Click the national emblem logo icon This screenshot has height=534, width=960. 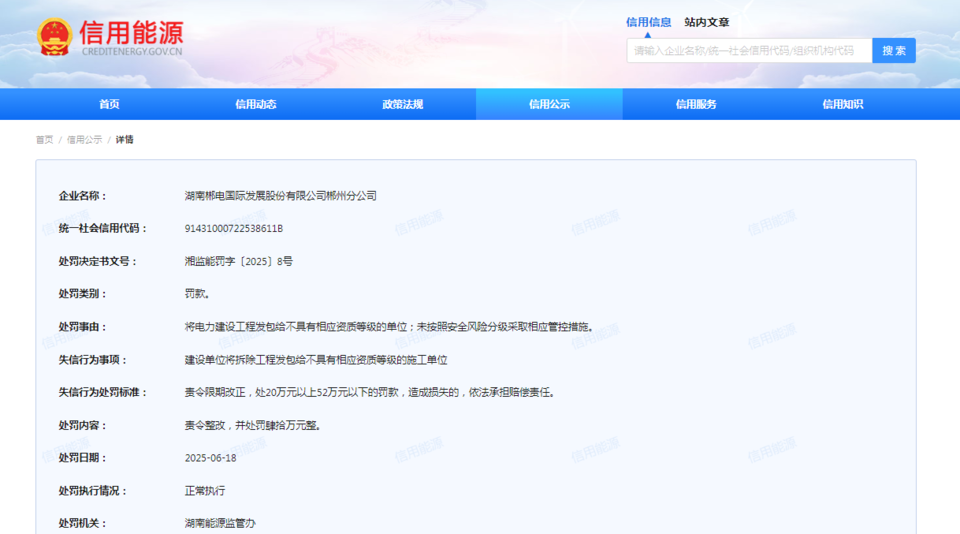point(53,37)
